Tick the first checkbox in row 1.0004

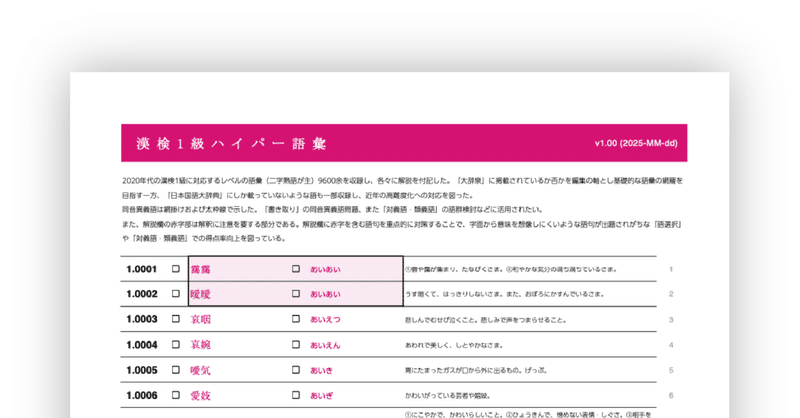point(176,345)
